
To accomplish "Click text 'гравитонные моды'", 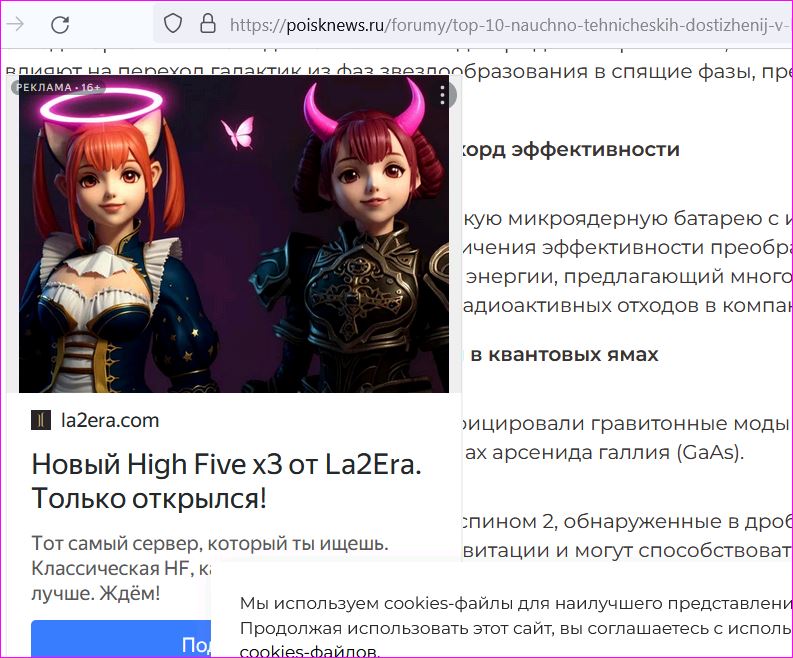I will point(690,423).
